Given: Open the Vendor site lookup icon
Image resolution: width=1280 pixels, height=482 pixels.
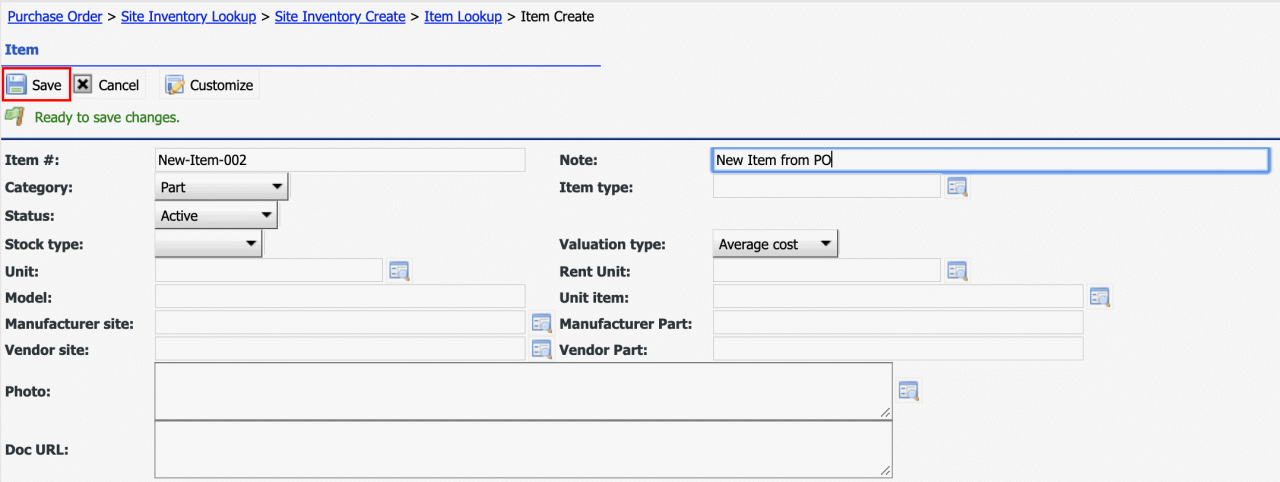Looking at the screenshot, I should click(x=541, y=349).
